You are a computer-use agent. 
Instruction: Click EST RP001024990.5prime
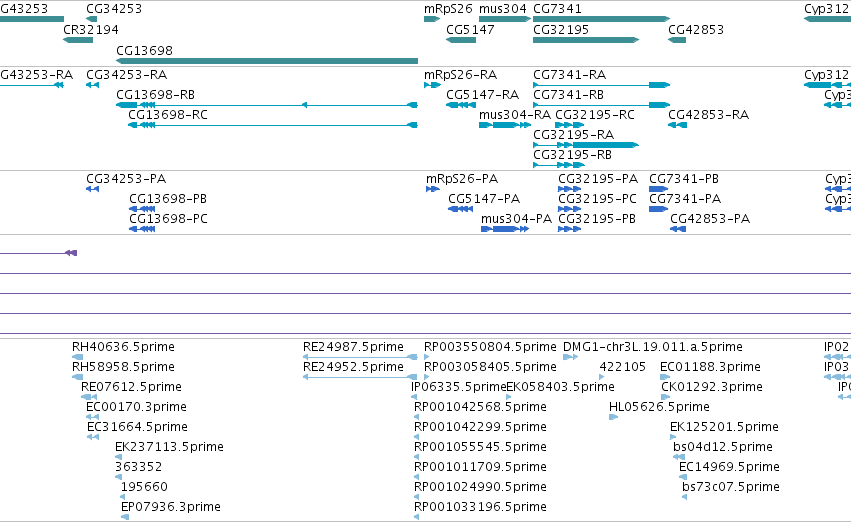pyautogui.click(x=480, y=487)
